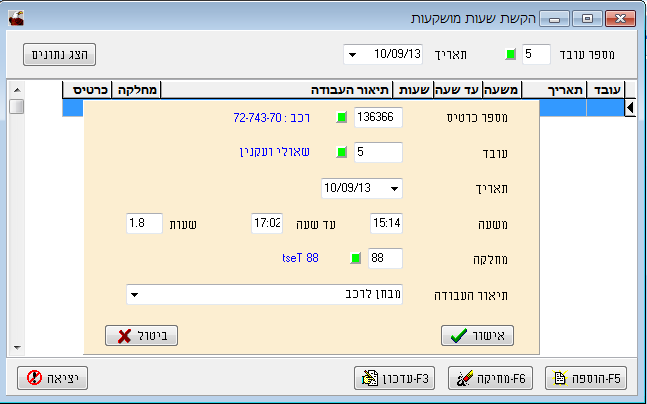The height and width of the screenshot is (404, 647).
Task: Click the עובד input field in the form
Action: 378,152
